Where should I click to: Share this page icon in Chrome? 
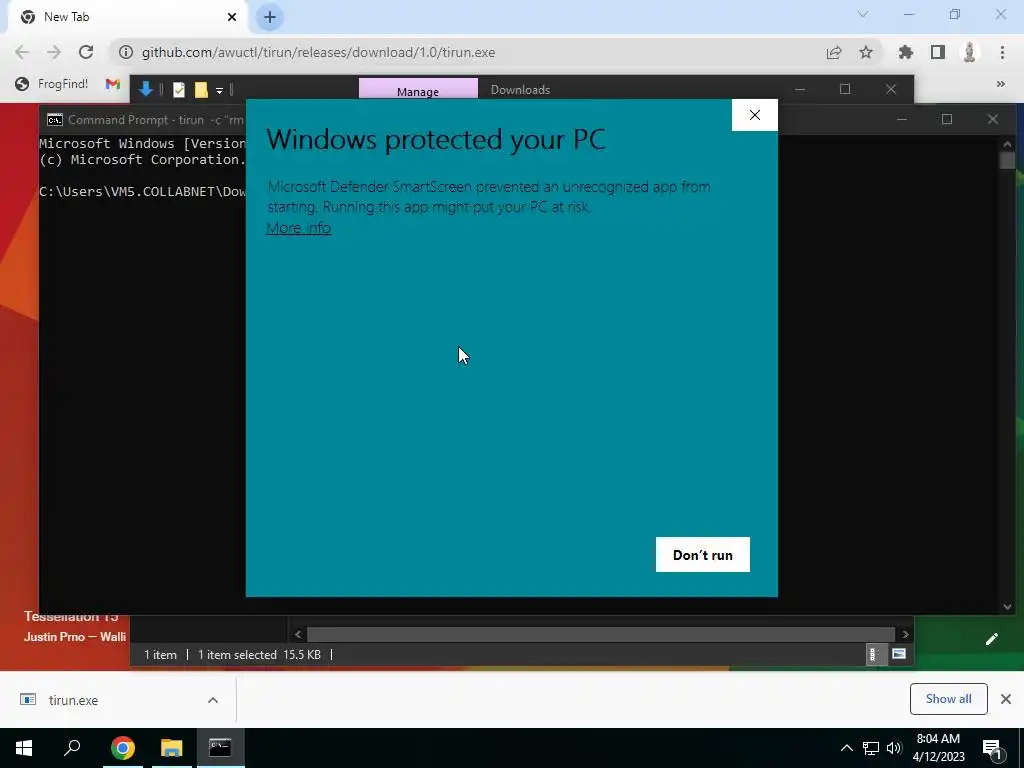click(834, 52)
